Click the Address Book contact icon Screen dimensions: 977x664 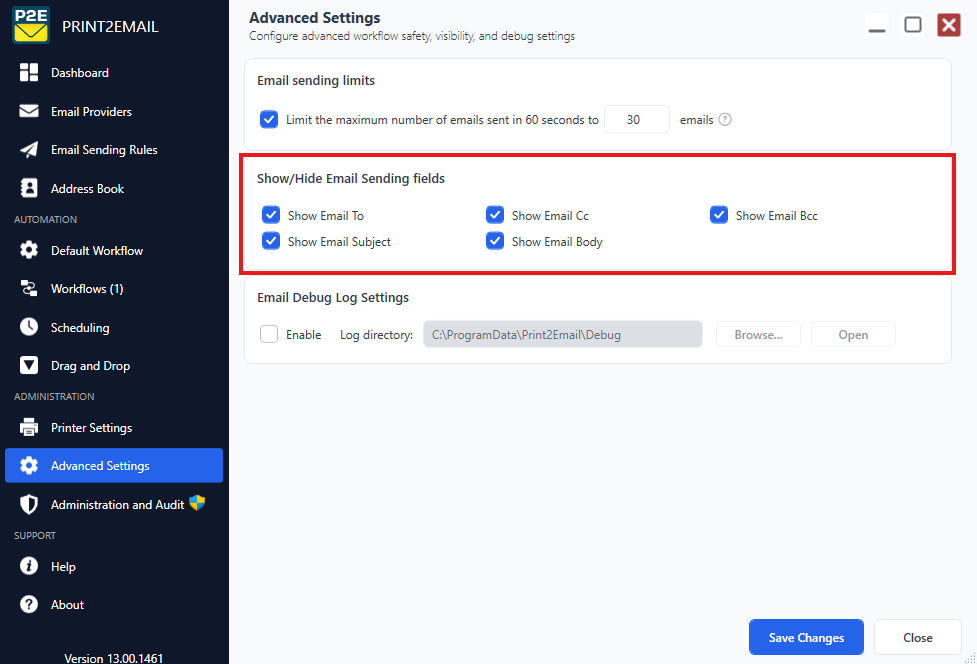click(29, 188)
